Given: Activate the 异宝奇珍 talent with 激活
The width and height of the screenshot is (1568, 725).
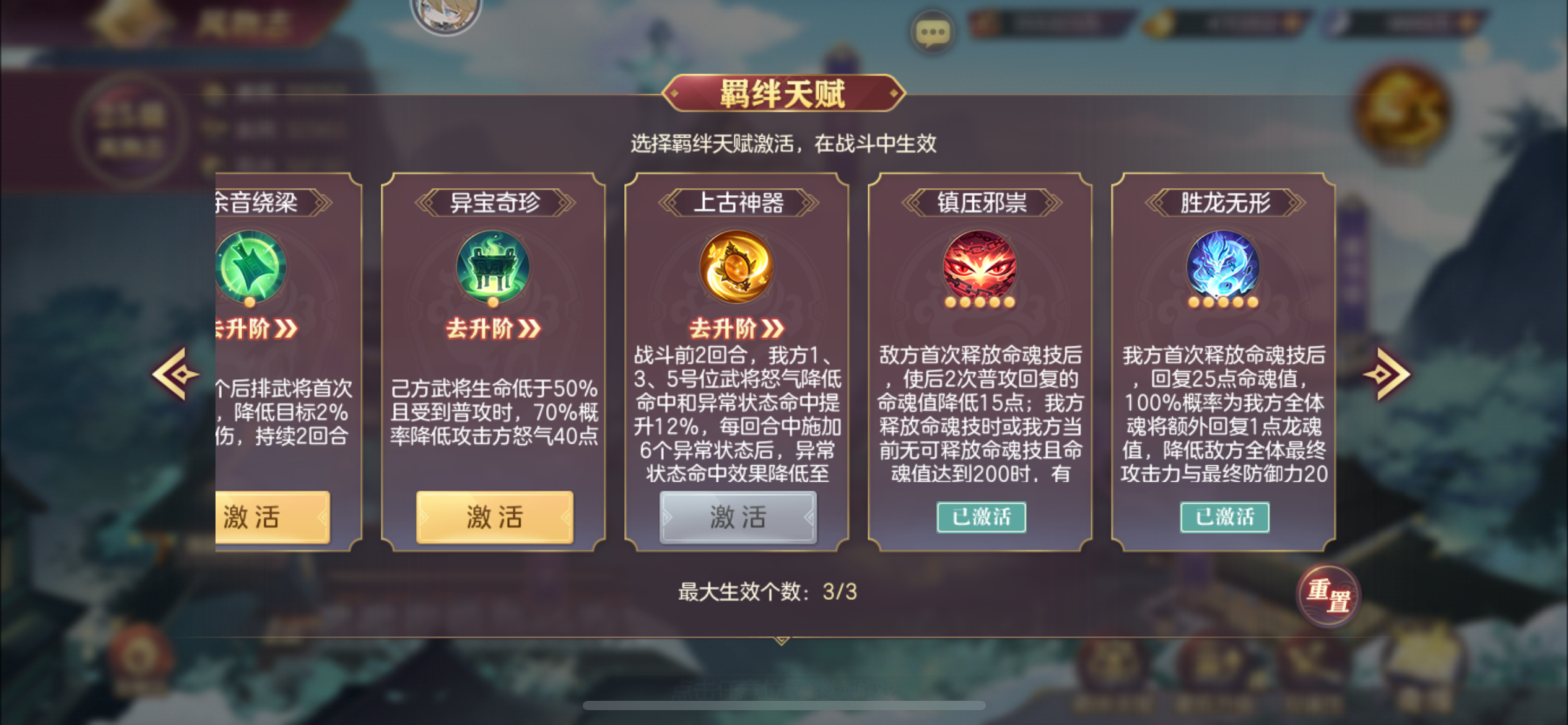Looking at the screenshot, I should coord(495,517).
